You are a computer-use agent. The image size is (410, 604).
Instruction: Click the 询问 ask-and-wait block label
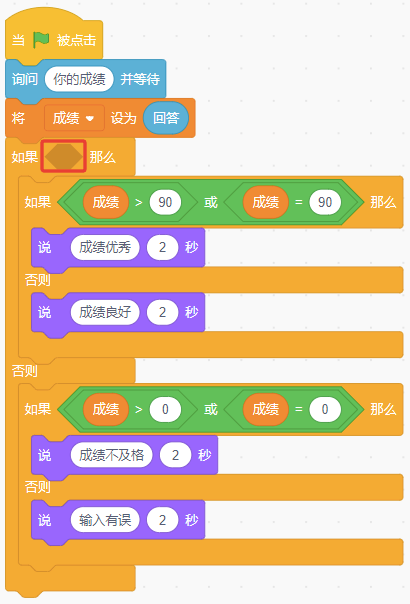coord(25,79)
